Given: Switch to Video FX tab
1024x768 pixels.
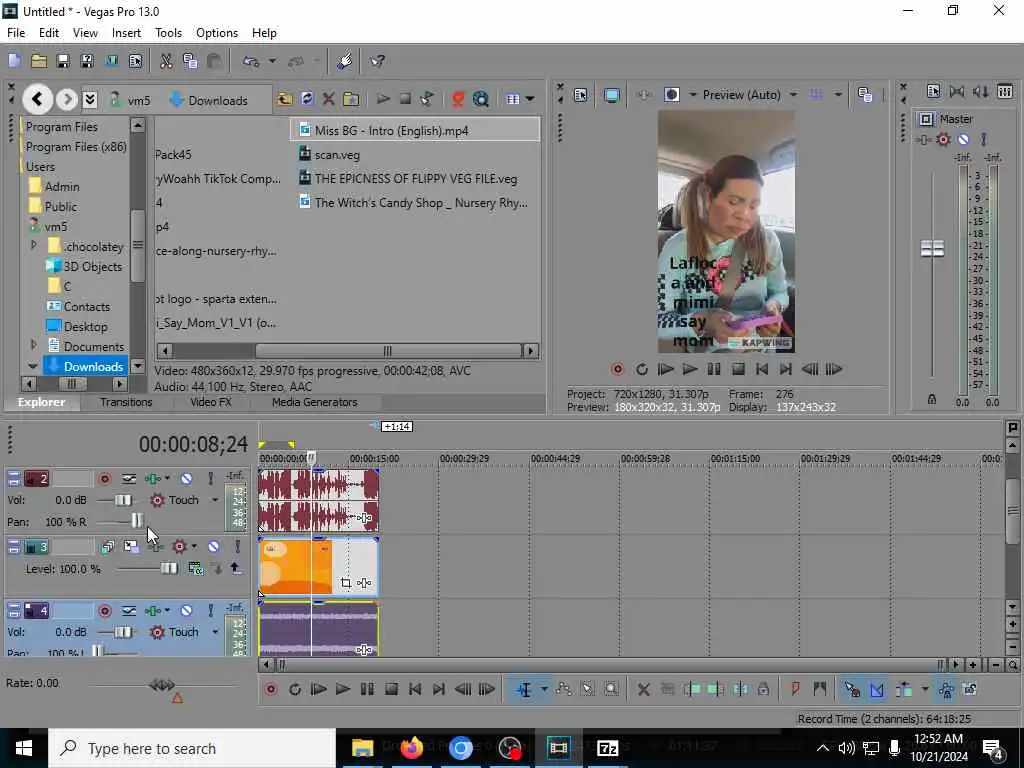Looking at the screenshot, I should coord(210,402).
